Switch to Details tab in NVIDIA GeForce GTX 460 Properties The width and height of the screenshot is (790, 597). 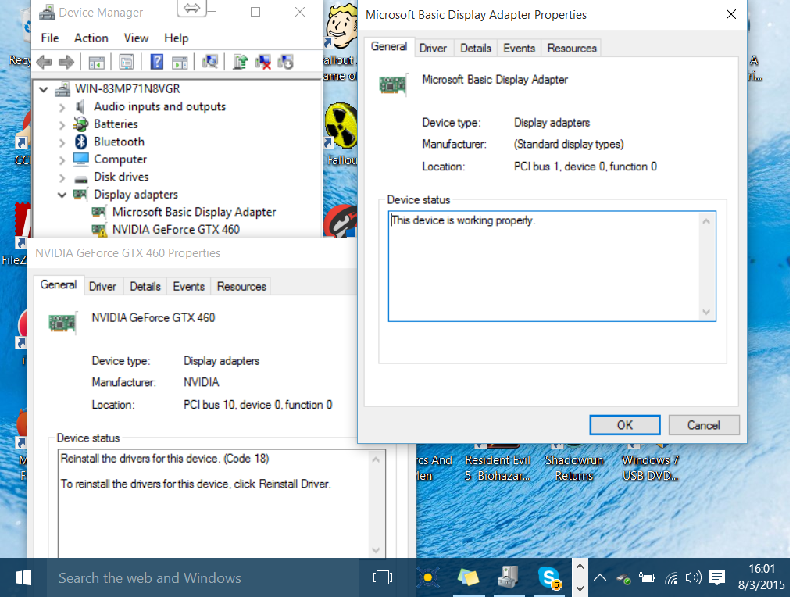(x=145, y=286)
